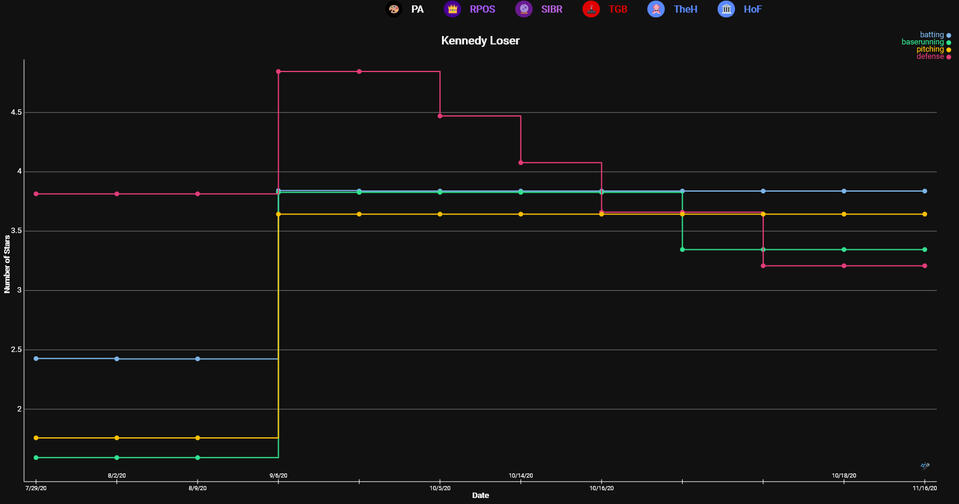The width and height of the screenshot is (959, 504).
Task: Click the pitching data point at 8/2/20
Action: [x=117, y=438]
